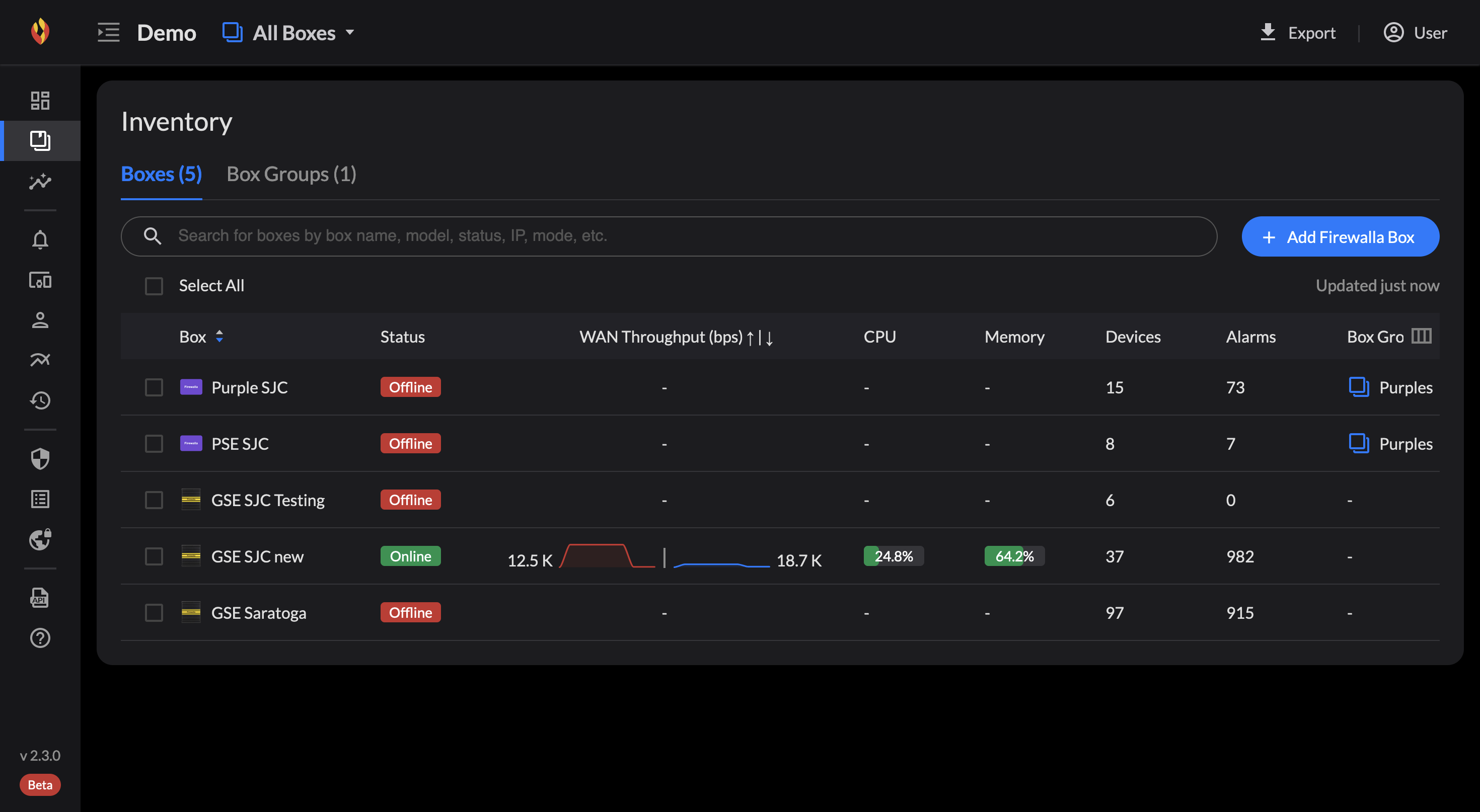Switch to the Box Groups (1) tab
Image resolution: width=1480 pixels, height=812 pixels.
click(291, 174)
